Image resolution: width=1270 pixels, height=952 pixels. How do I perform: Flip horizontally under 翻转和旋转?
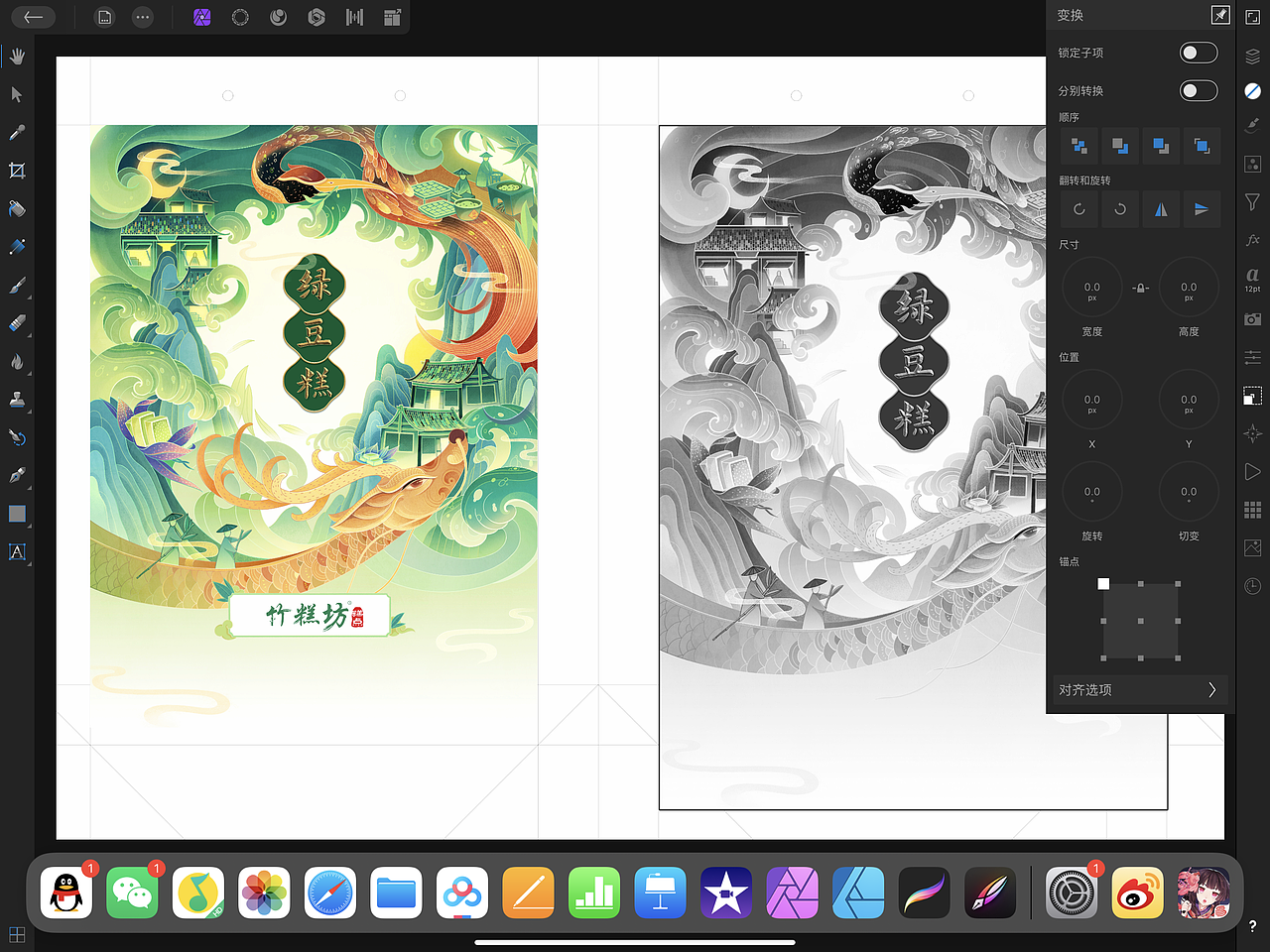[x=1161, y=209]
